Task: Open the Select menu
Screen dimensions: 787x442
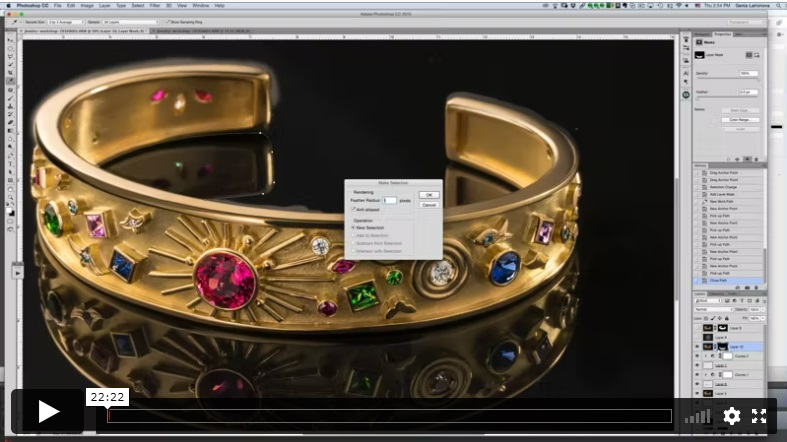Action: point(138,6)
